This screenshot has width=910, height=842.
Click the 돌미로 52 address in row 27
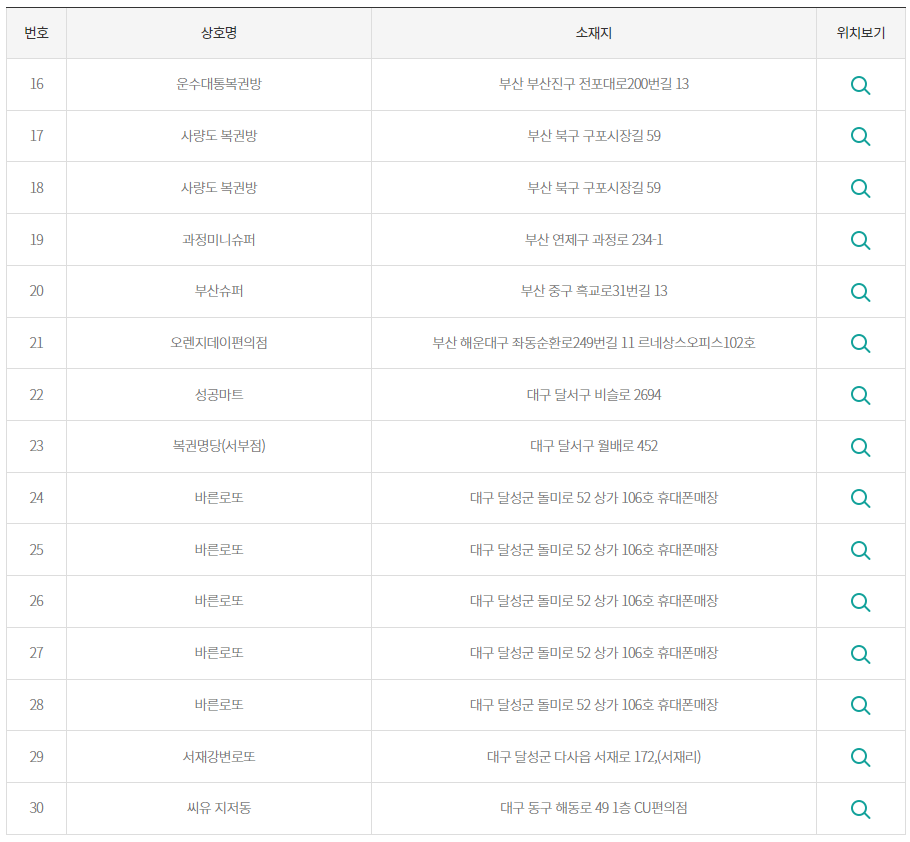coord(594,653)
